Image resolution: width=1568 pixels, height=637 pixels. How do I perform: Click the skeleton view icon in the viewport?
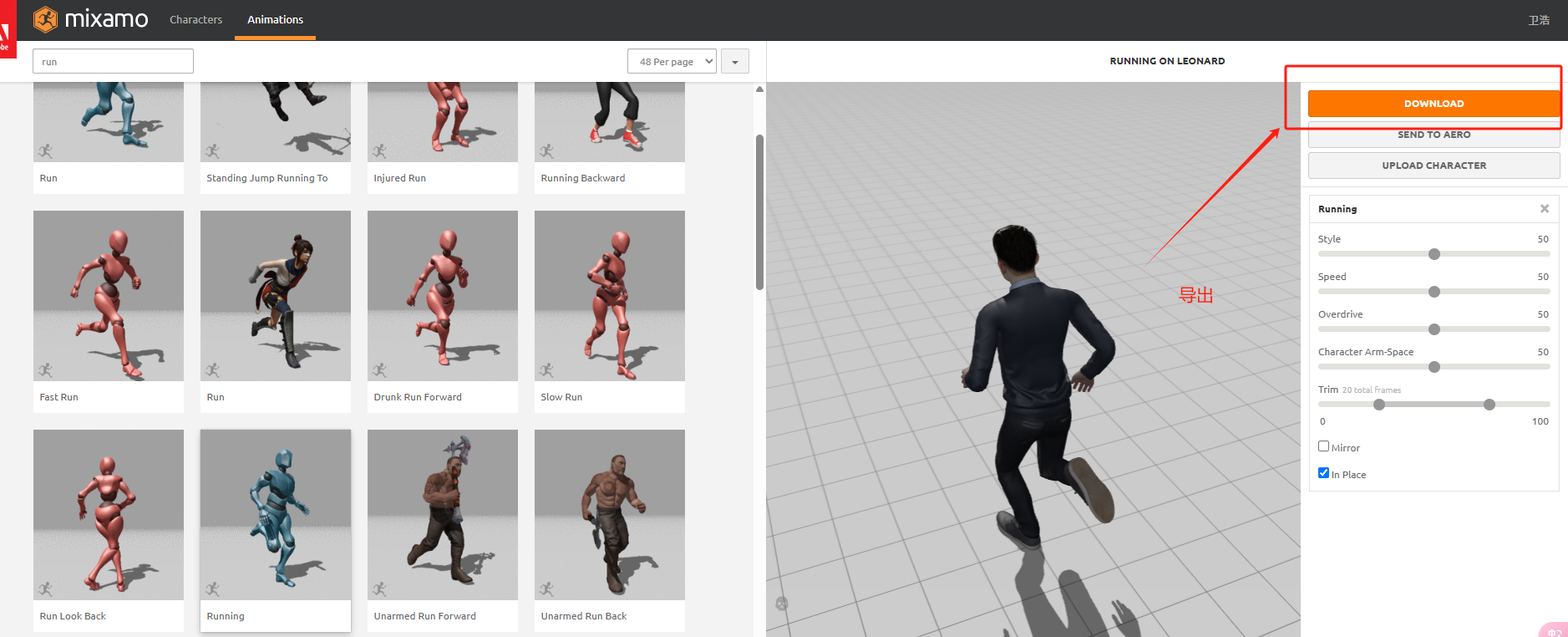(x=782, y=603)
